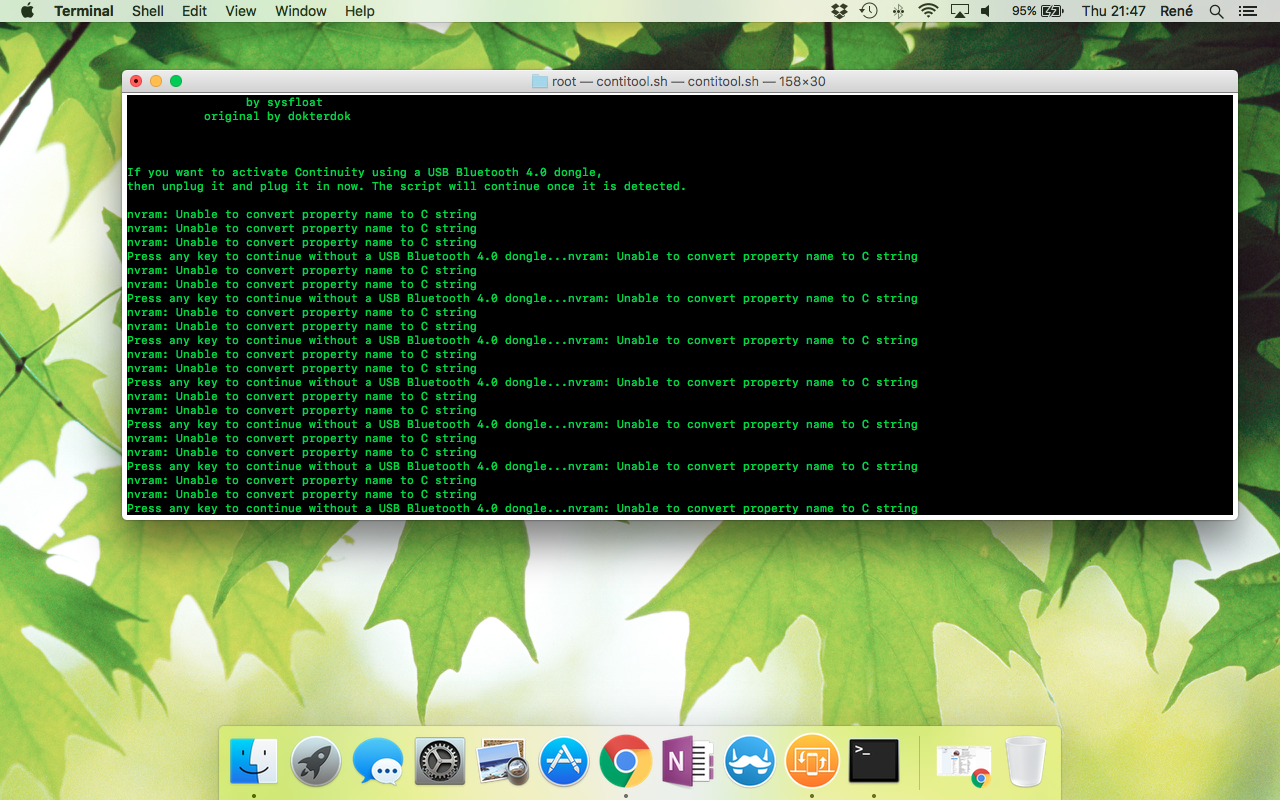
Task: Open the minimized Chrome window in Dock
Action: pos(964,764)
